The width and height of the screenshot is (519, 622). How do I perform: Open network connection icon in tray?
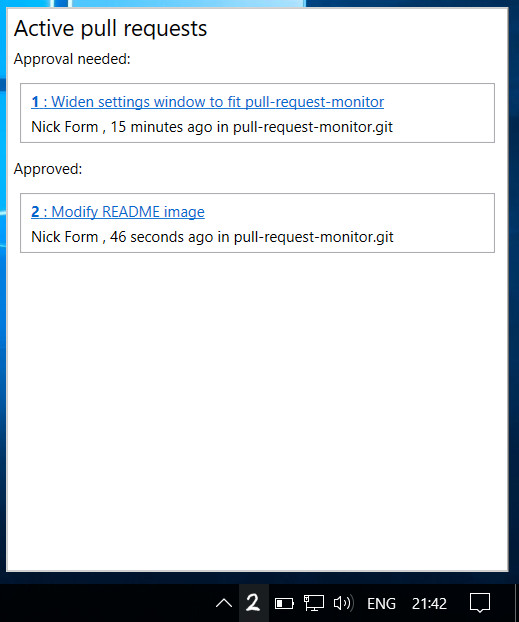pyautogui.click(x=313, y=603)
